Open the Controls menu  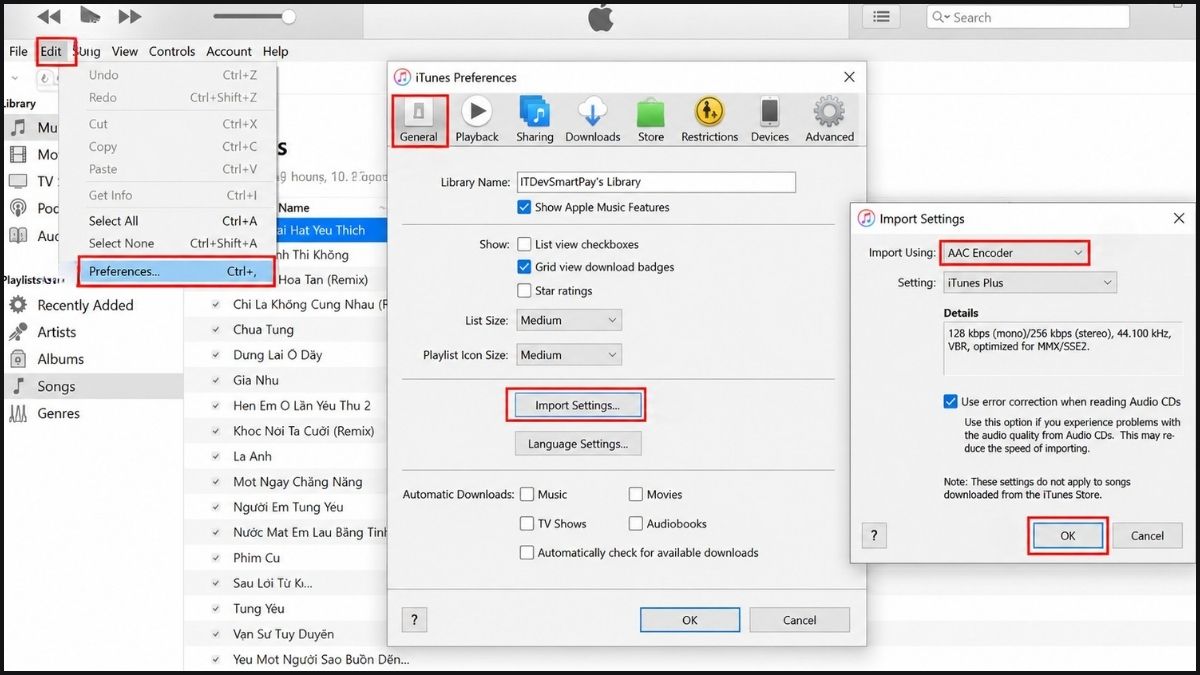pyautogui.click(x=172, y=51)
